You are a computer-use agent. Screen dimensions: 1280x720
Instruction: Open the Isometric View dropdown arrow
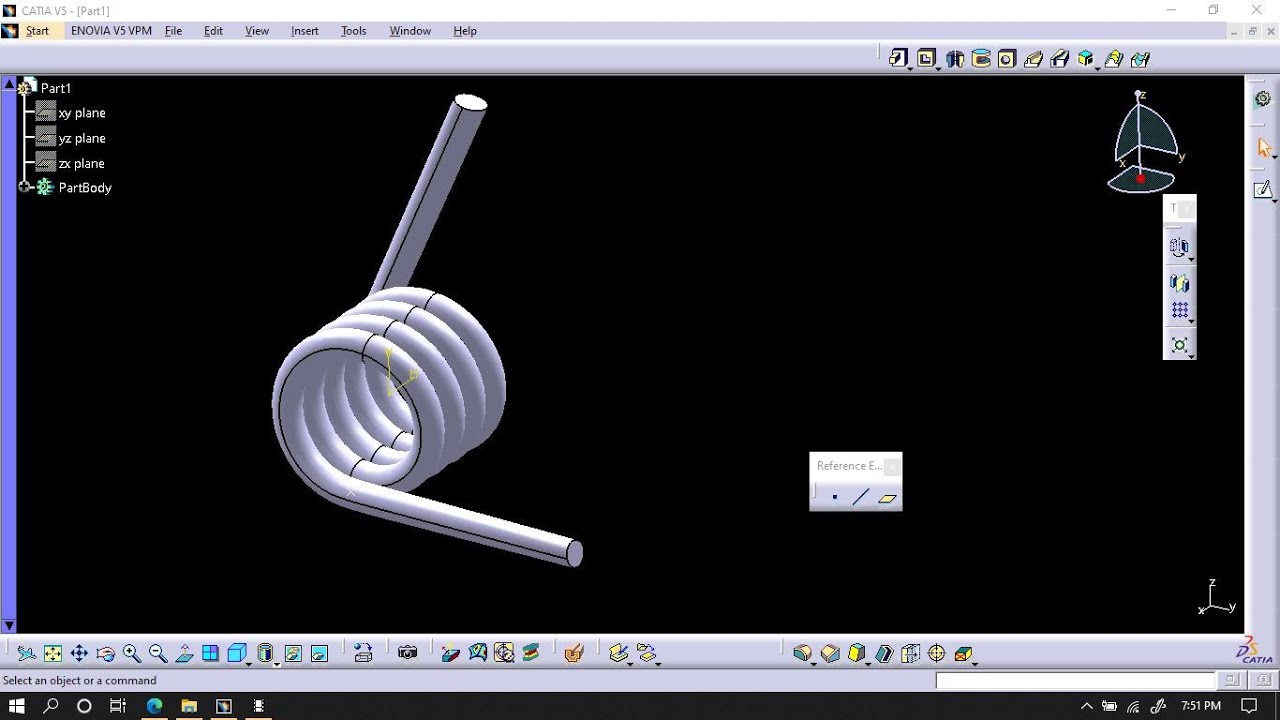click(248, 664)
